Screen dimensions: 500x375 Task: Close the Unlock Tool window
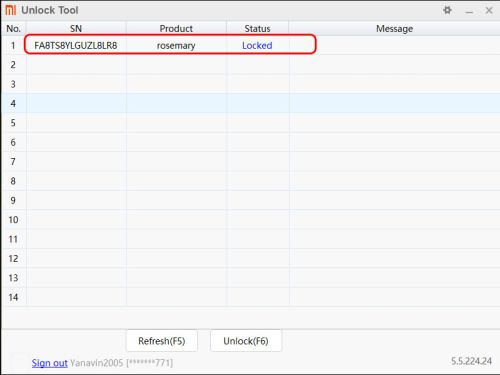click(x=489, y=11)
